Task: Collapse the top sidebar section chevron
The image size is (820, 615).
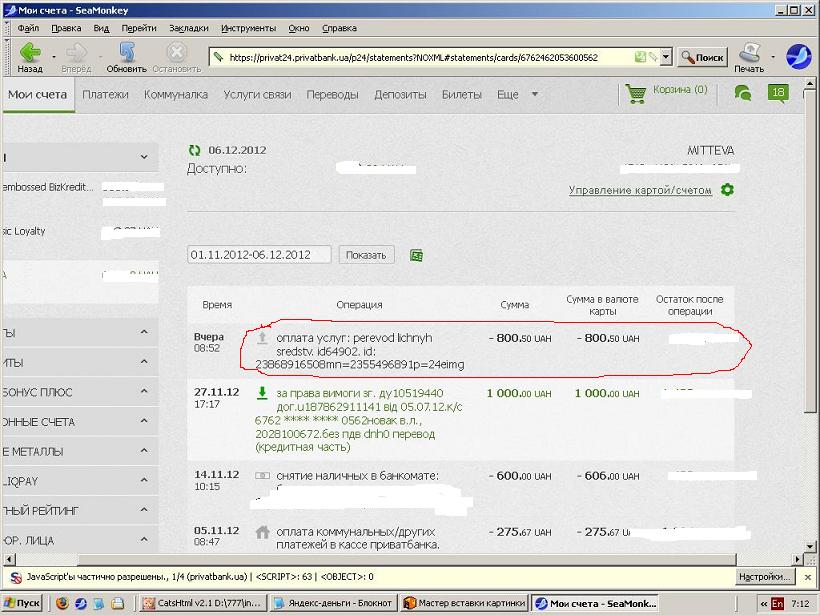Action: tap(144, 157)
